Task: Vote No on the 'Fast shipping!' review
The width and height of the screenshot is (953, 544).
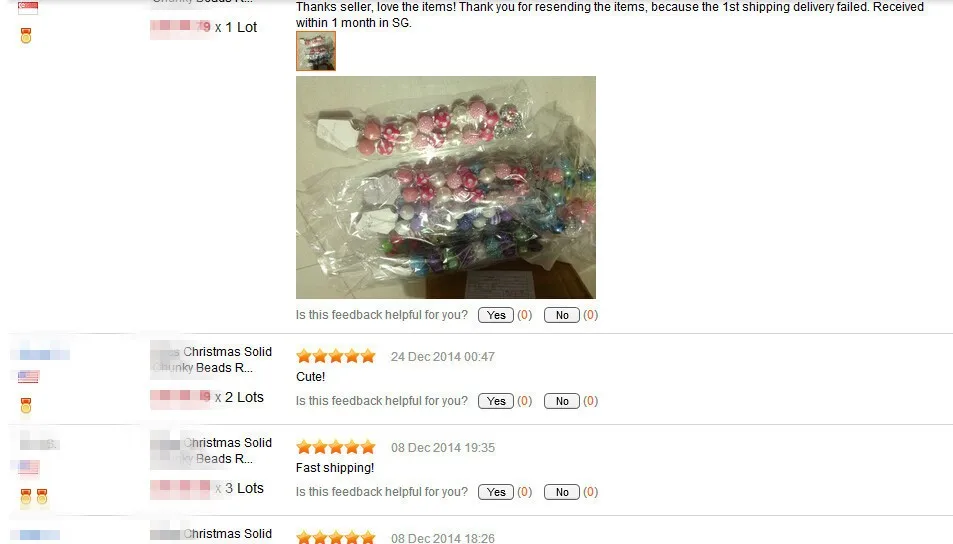Action: coord(562,492)
